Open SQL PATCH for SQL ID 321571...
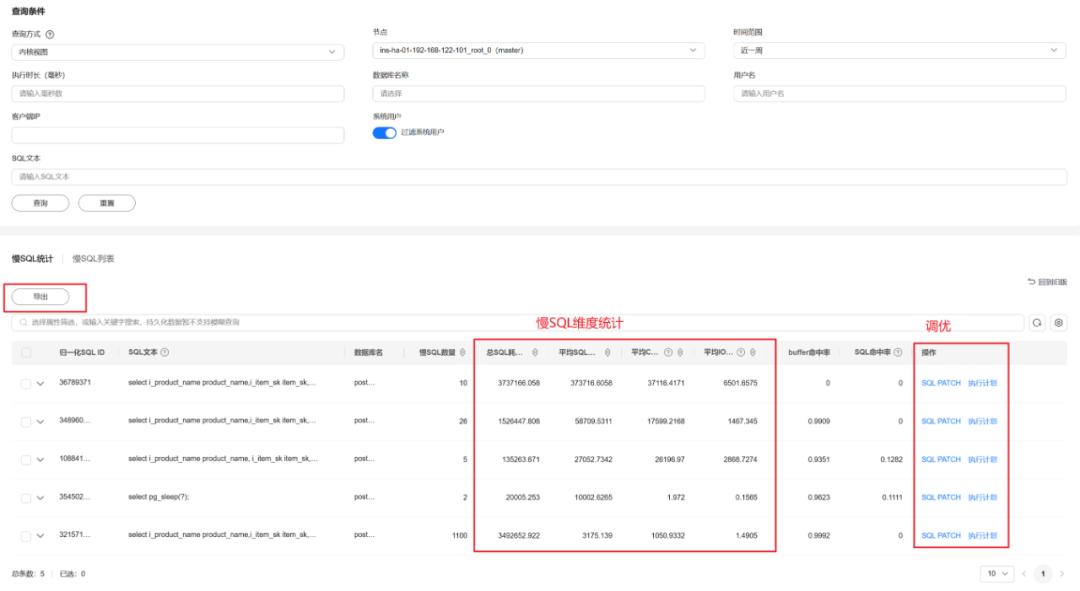The image size is (1080, 591). pyautogui.click(x=941, y=535)
